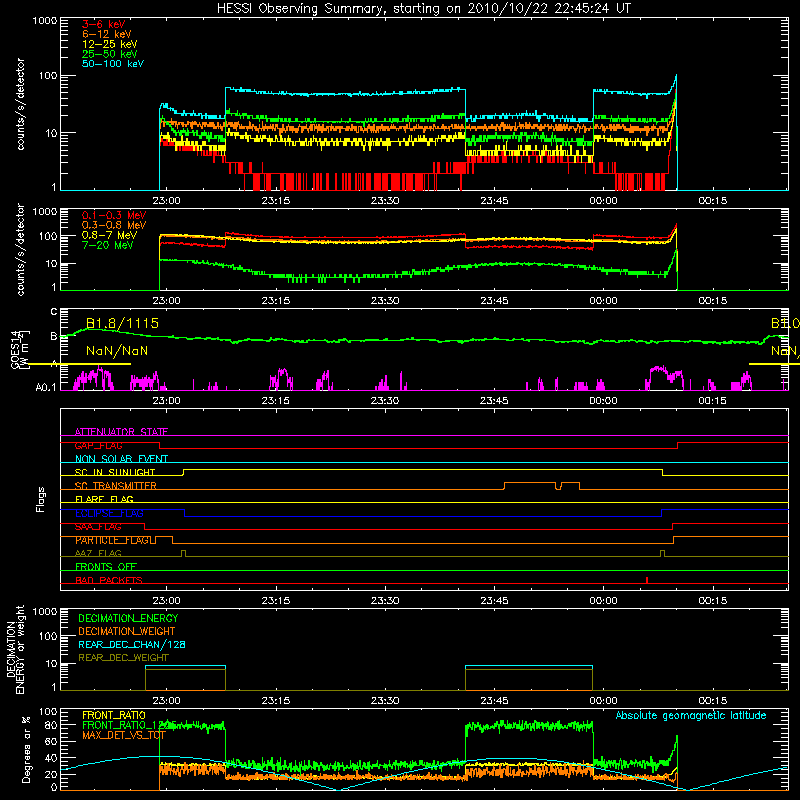Screen dimensions: 800x800
Task: Click the 0.3-0.8 MeV legend label
Action: [114, 225]
